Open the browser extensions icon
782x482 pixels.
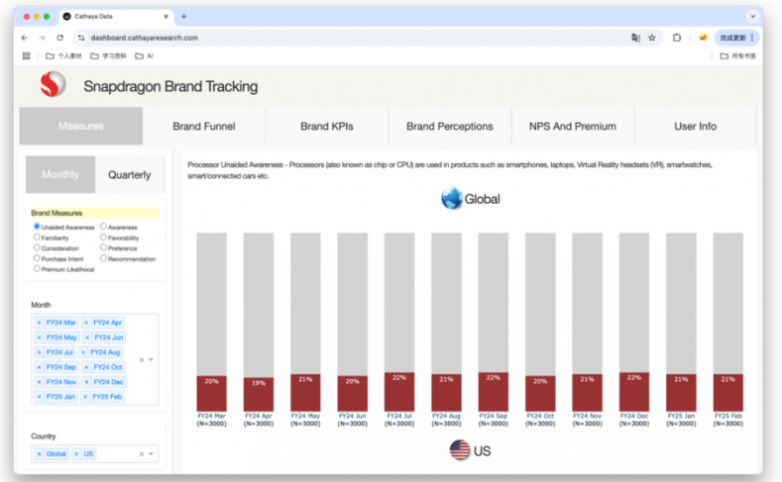pyautogui.click(x=677, y=37)
